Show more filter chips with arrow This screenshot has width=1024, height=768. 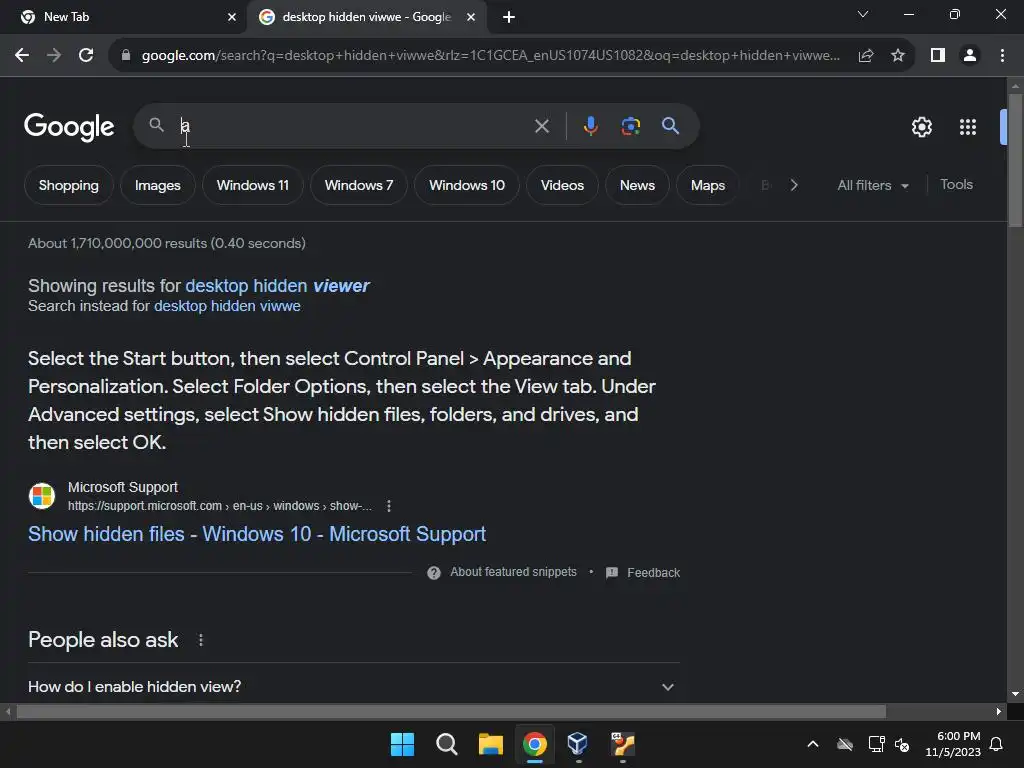(x=793, y=185)
